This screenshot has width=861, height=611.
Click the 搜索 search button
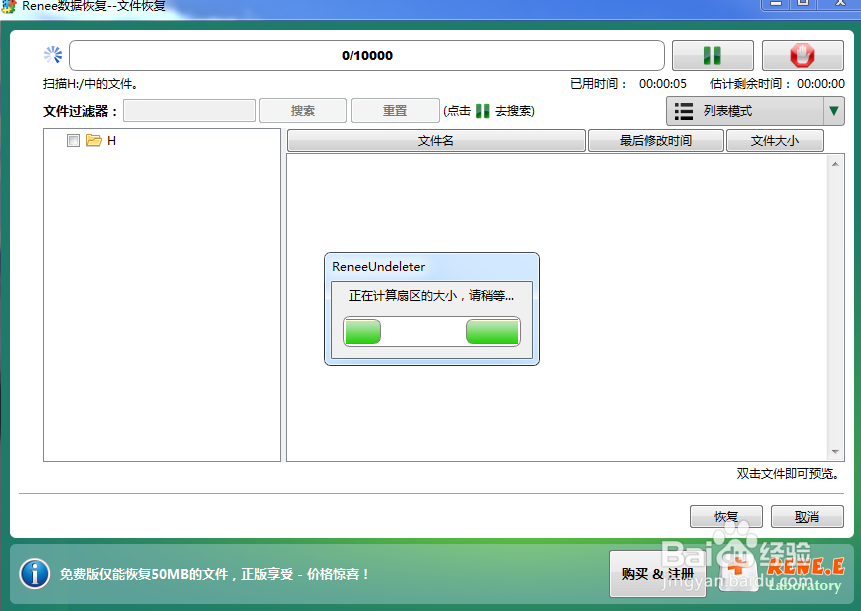click(303, 111)
